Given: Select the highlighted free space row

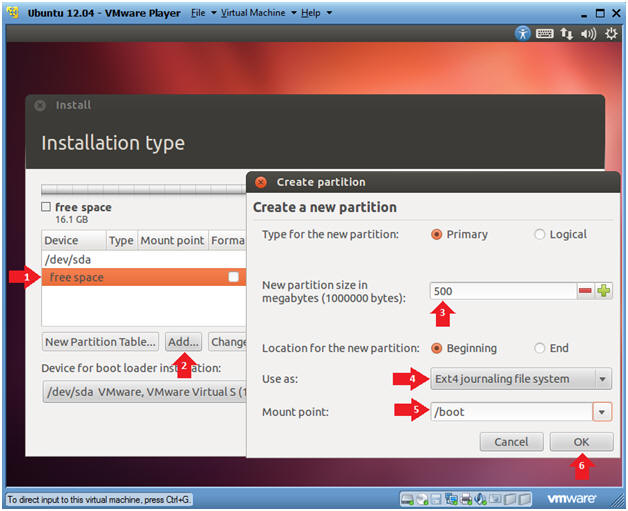Looking at the screenshot, I should (x=144, y=277).
